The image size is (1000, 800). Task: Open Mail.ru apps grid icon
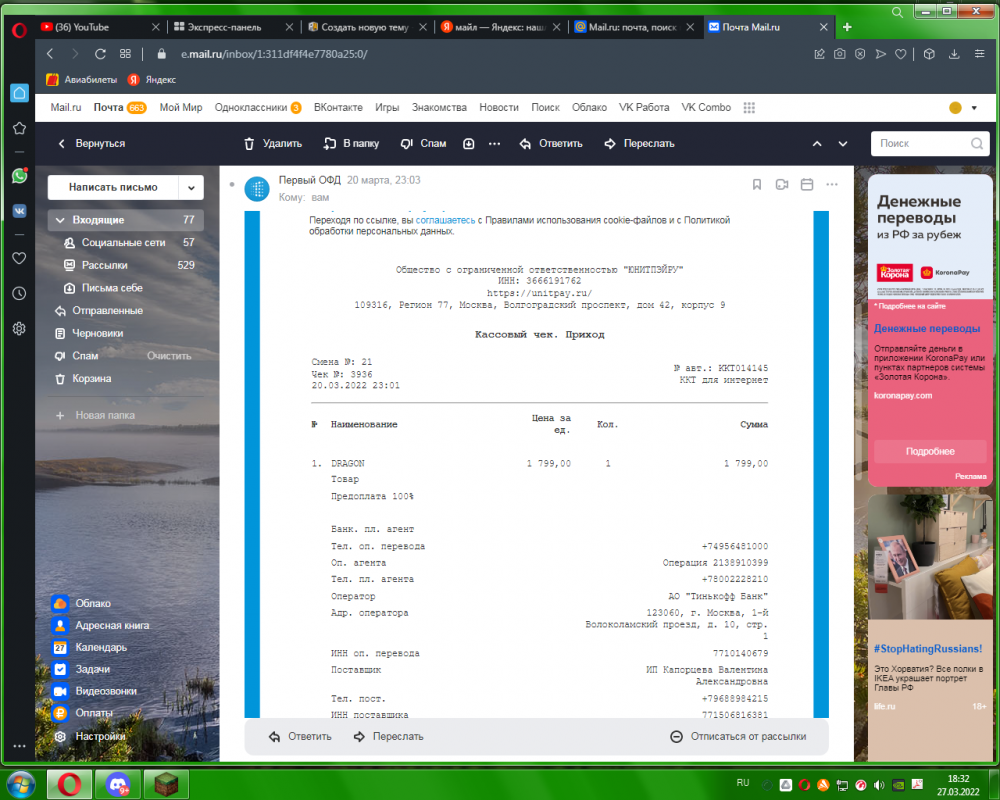749,108
